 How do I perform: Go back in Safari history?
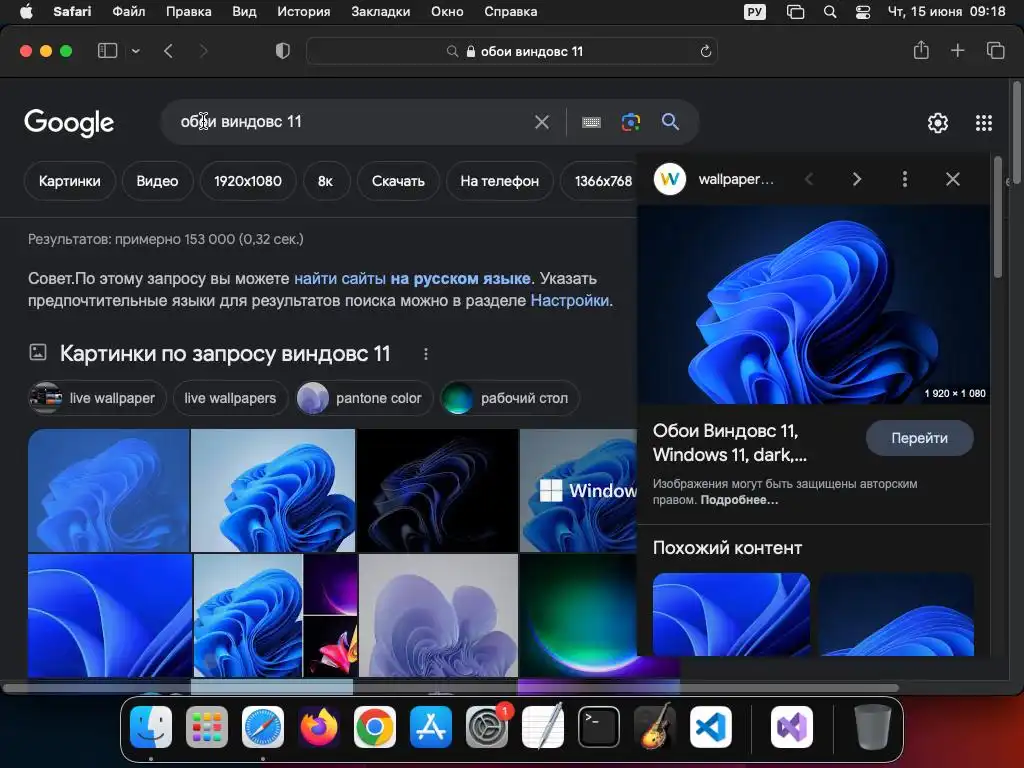[168, 51]
